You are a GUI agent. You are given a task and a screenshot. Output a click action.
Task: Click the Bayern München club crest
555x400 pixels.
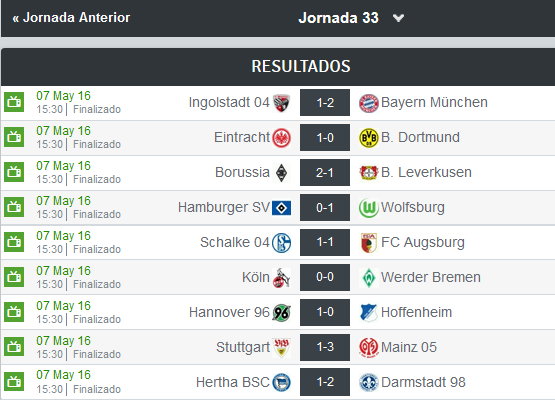(368, 103)
